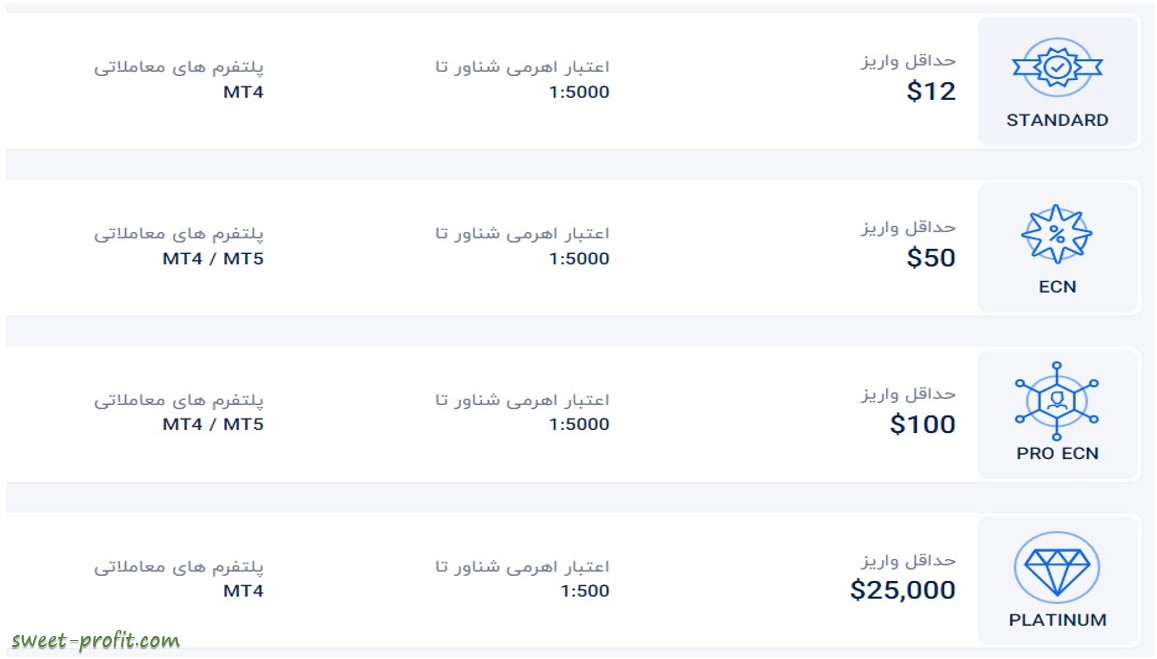Click MT4 platform text in STANDARD row
Screen dimensions: 1157x659
243,92
